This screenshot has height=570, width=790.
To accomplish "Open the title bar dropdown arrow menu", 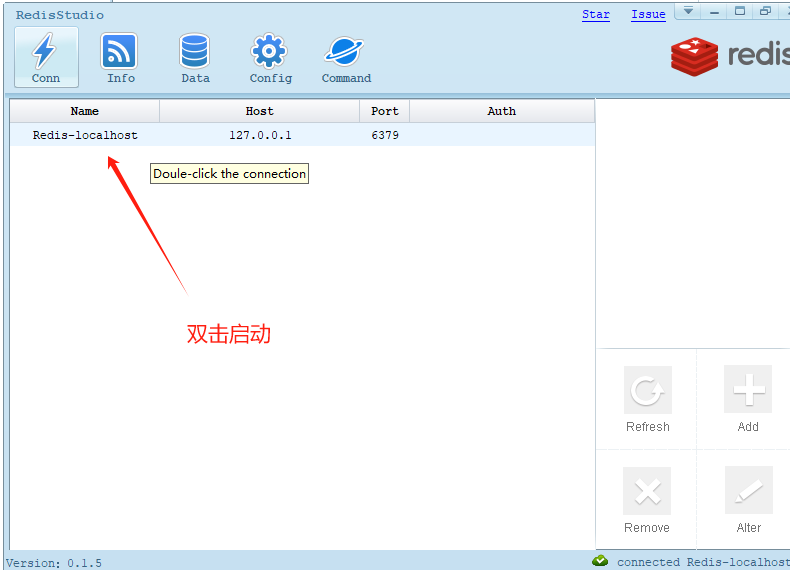I will pyautogui.click(x=688, y=11).
